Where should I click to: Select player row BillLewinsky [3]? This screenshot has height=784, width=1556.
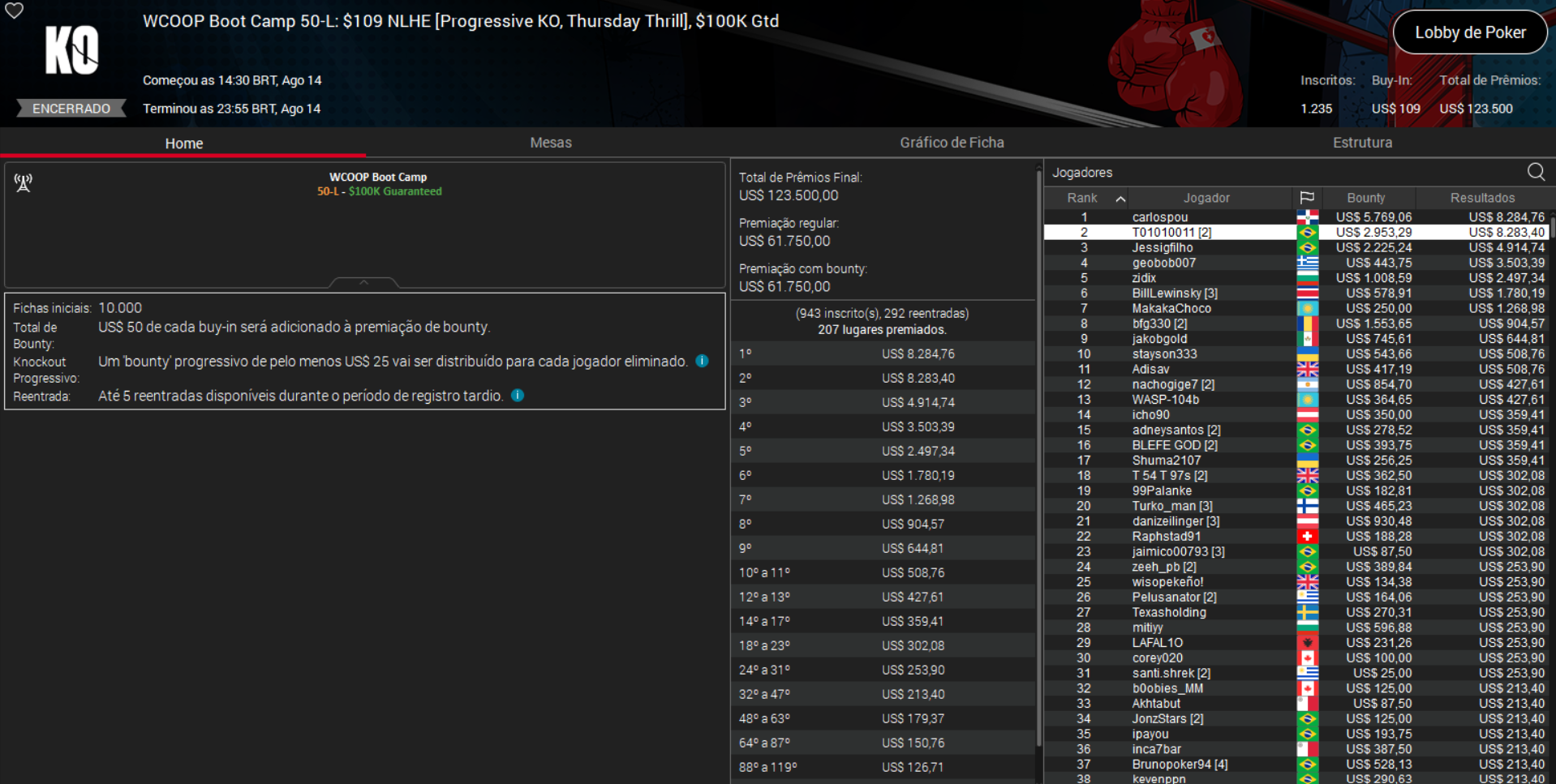[1296, 293]
